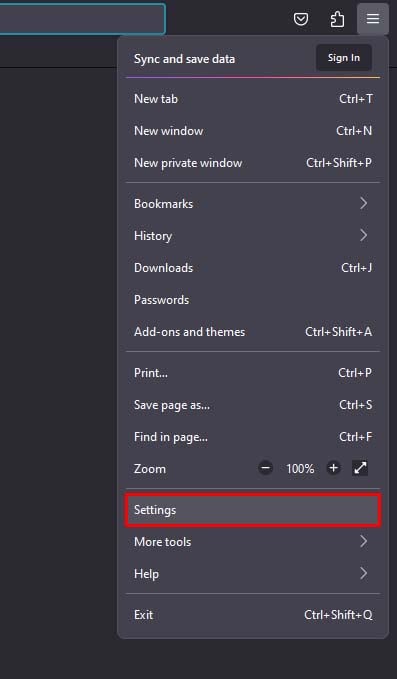Open Add-ons and themes
This screenshot has width=397, height=679.
pos(253,332)
